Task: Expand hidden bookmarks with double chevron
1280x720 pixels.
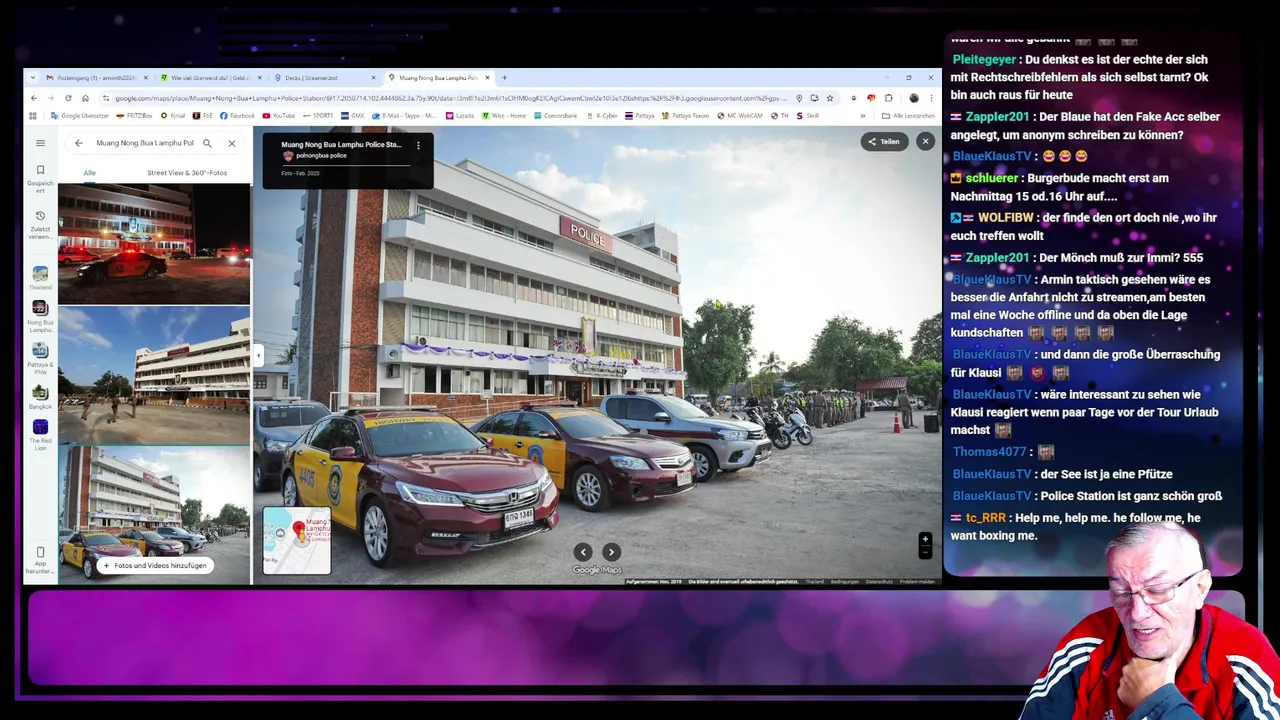Action: 863,116
